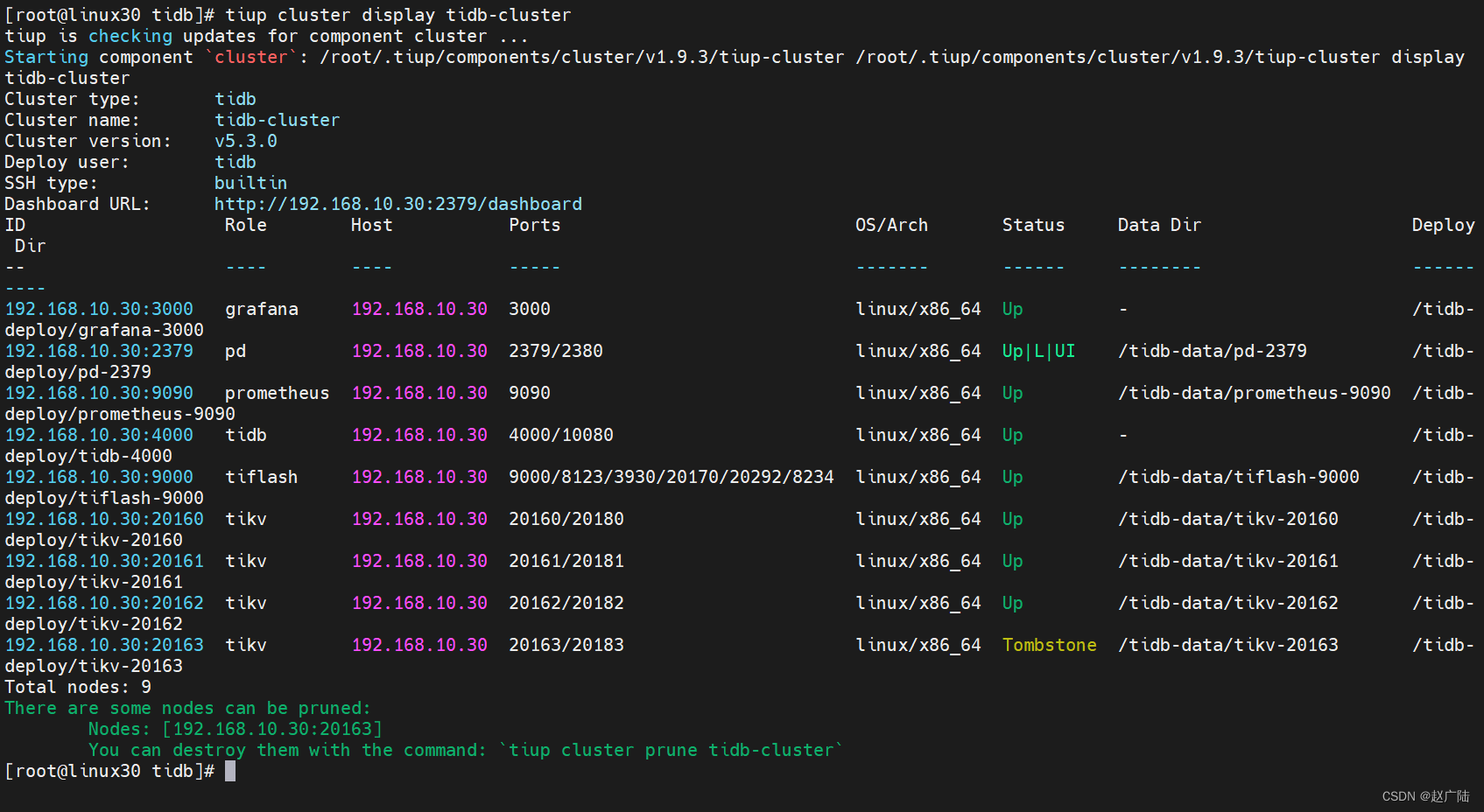Click the tiup cluster prune tidb-cluster command
This screenshot has height=812, width=1484.
tap(672, 750)
